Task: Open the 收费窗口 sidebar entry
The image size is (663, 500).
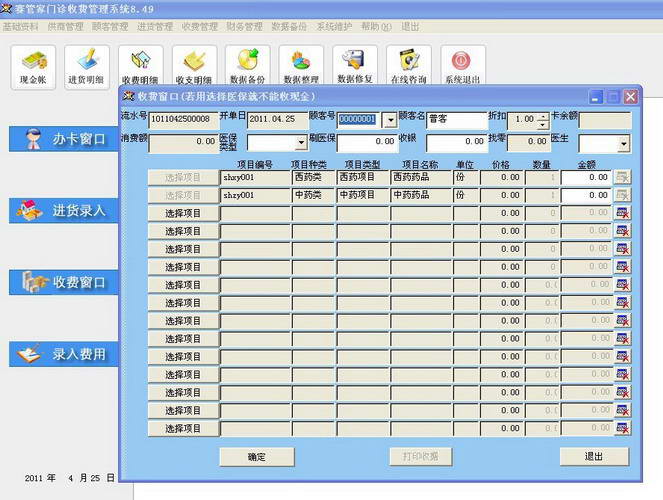Action: coord(63,282)
